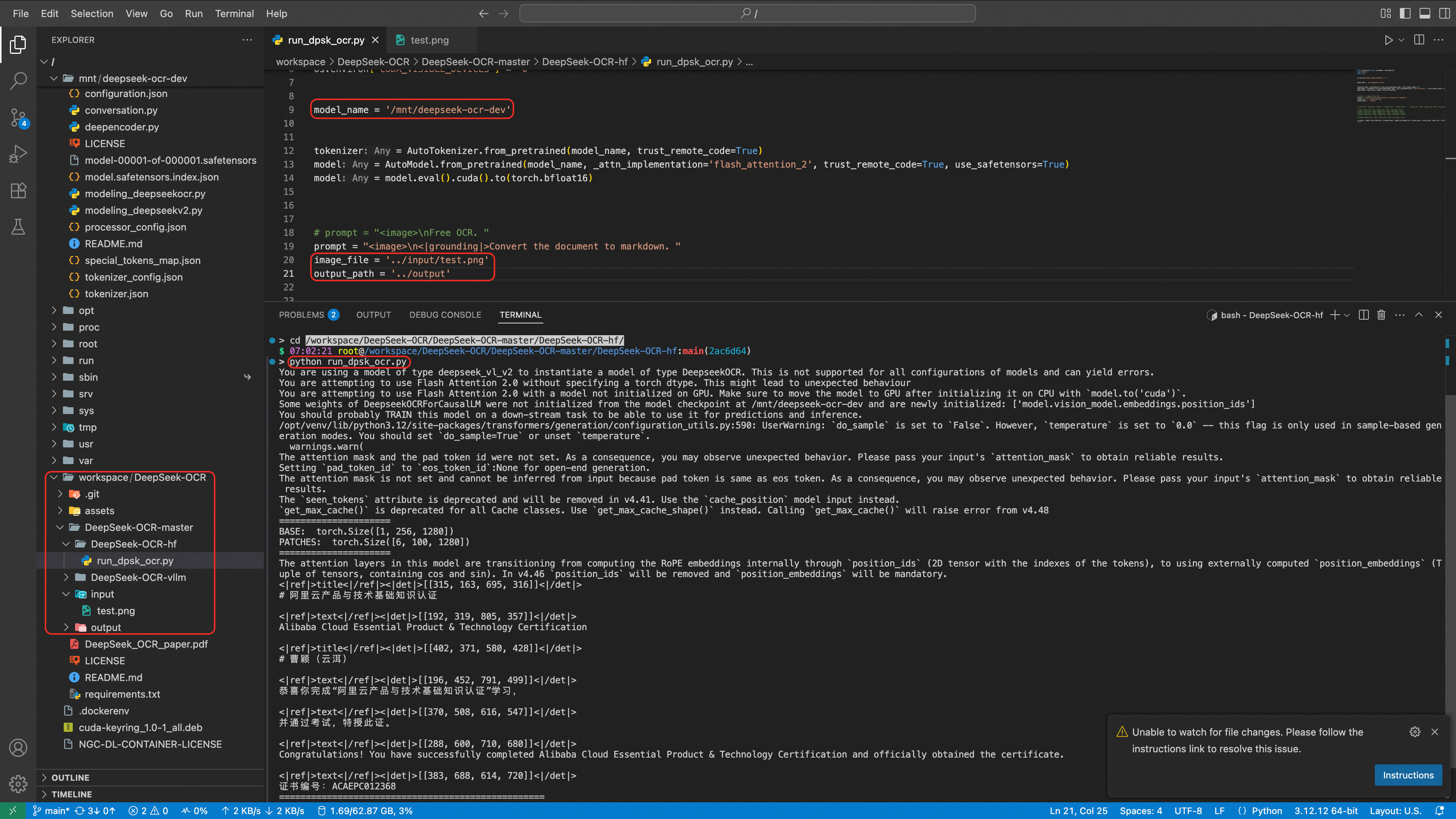Screen dimensions: 1456x819
Task: Toggle the bottom panel visibility
Action: (1425, 14)
